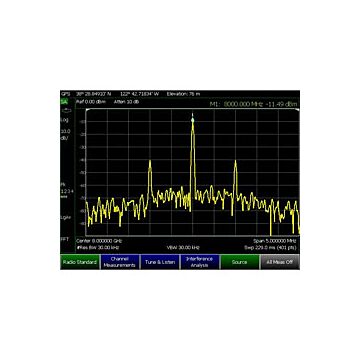Click the Center frequency readout

click(99, 241)
